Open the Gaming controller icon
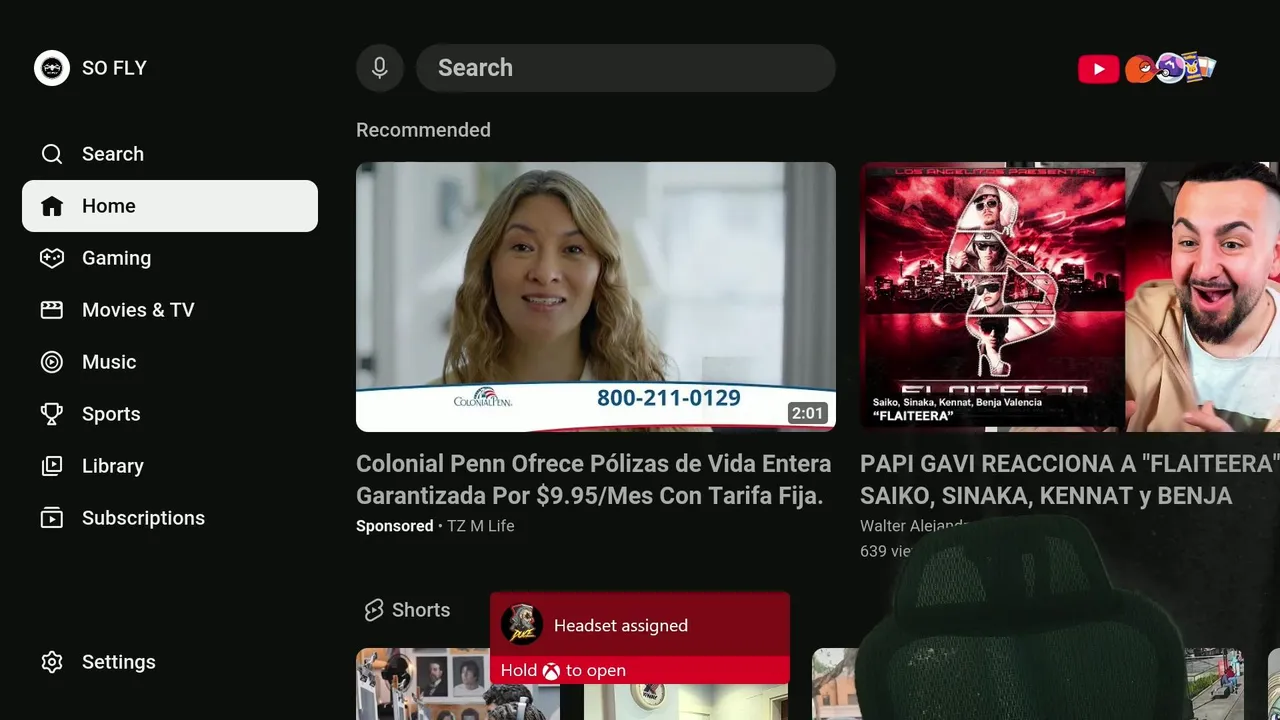The width and height of the screenshot is (1280, 720). [52, 258]
